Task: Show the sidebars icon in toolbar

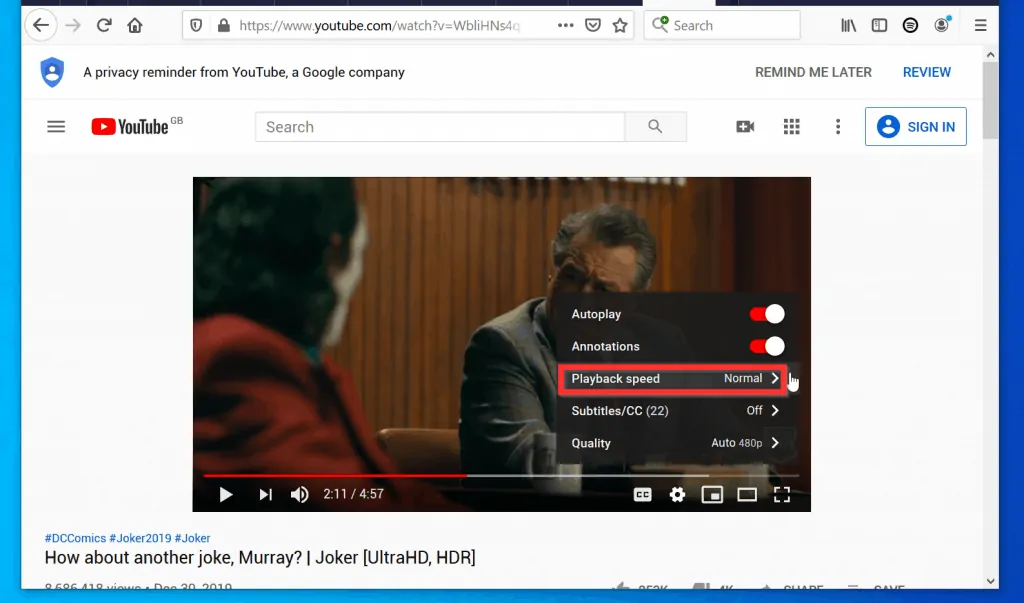Action: click(x=880, y=25)
